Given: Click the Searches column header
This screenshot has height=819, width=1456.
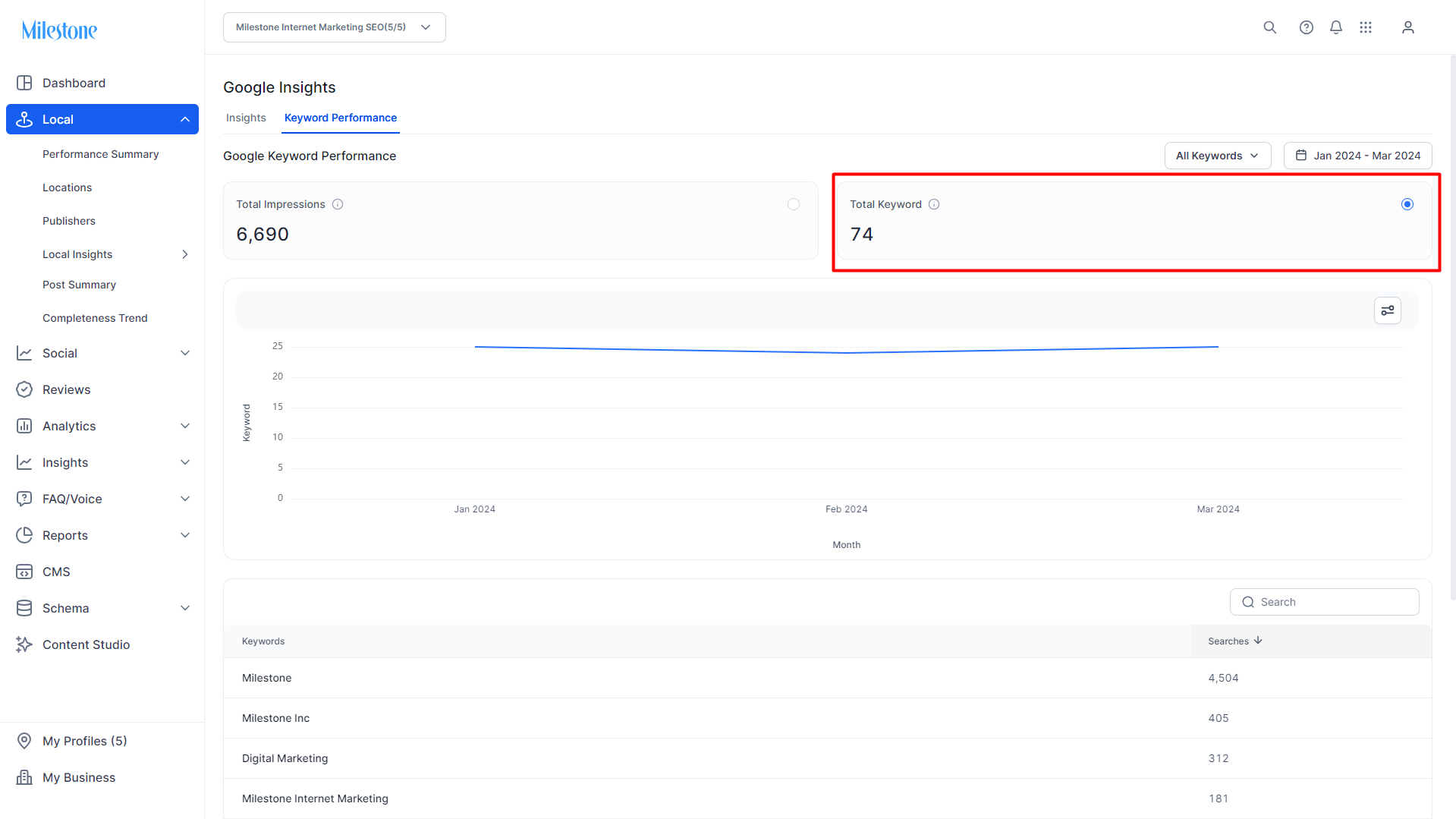Looking at the screenshot, I should click(1228, 641).
